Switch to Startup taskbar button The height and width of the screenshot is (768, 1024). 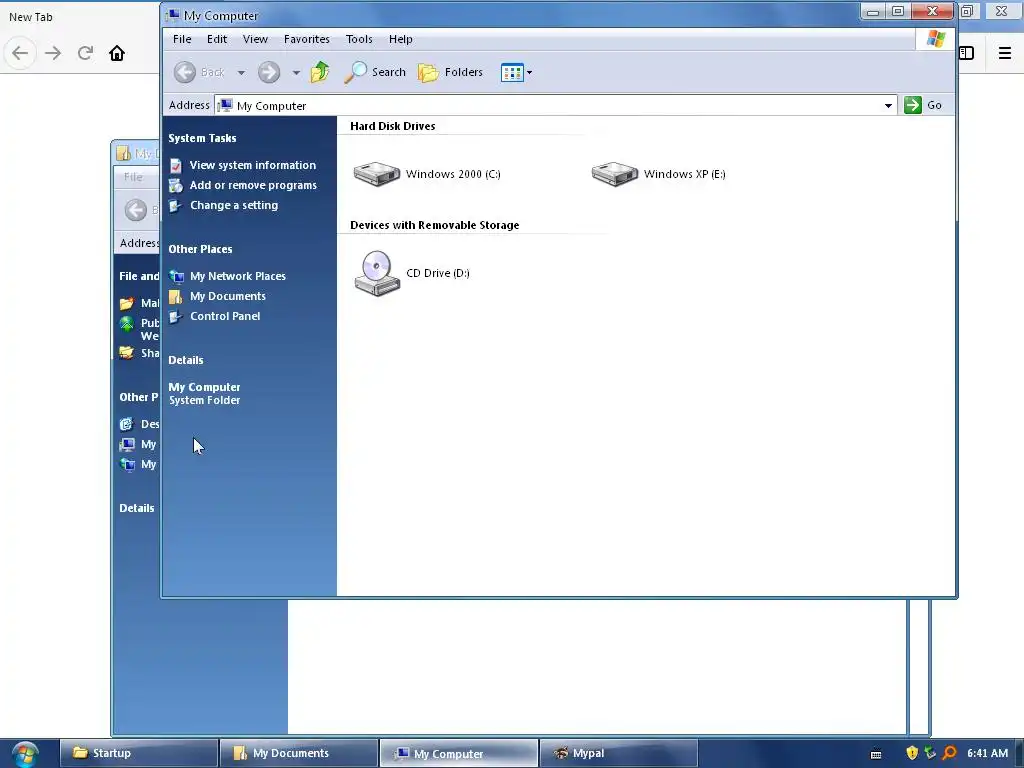[138, 753]
